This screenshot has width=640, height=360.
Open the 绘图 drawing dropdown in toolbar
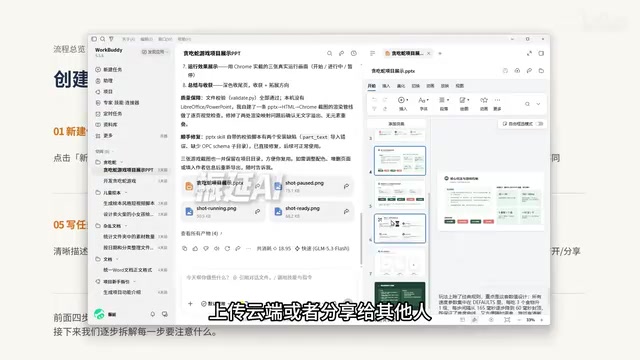[x=464, y=104]
